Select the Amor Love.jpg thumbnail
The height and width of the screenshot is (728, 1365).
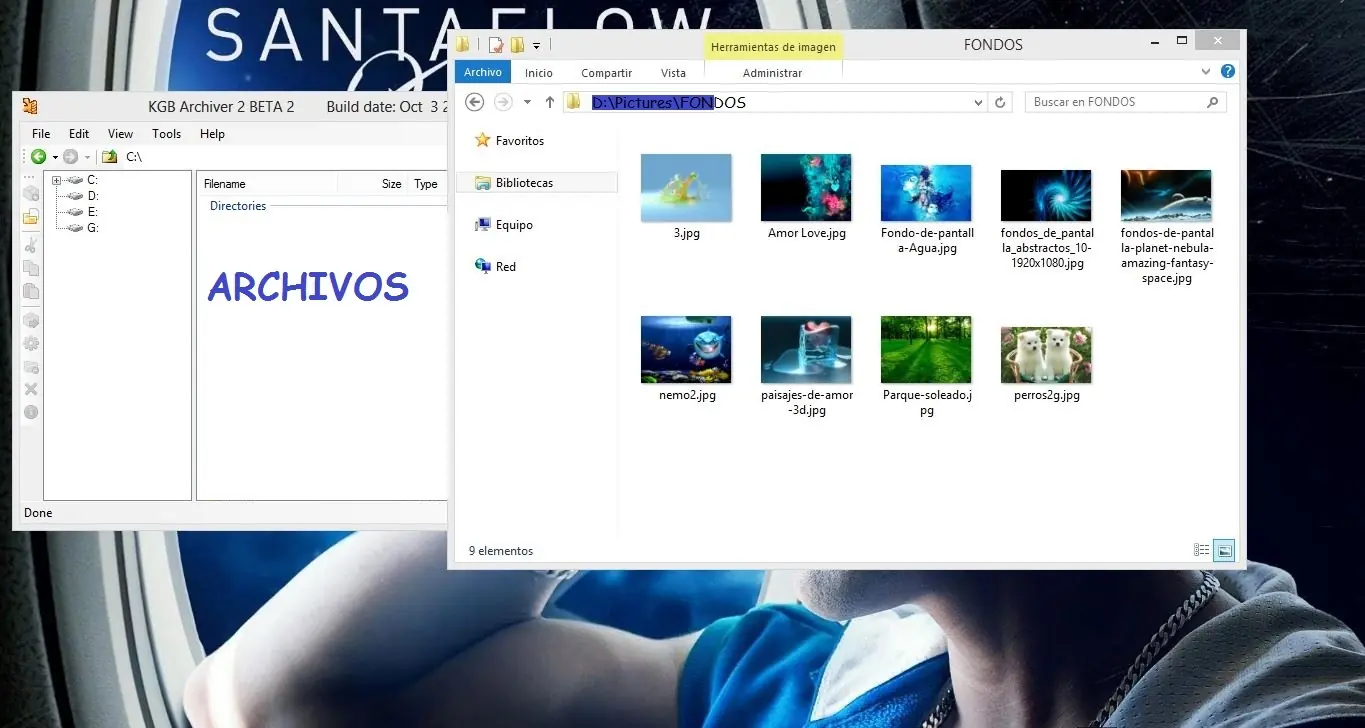806,188
